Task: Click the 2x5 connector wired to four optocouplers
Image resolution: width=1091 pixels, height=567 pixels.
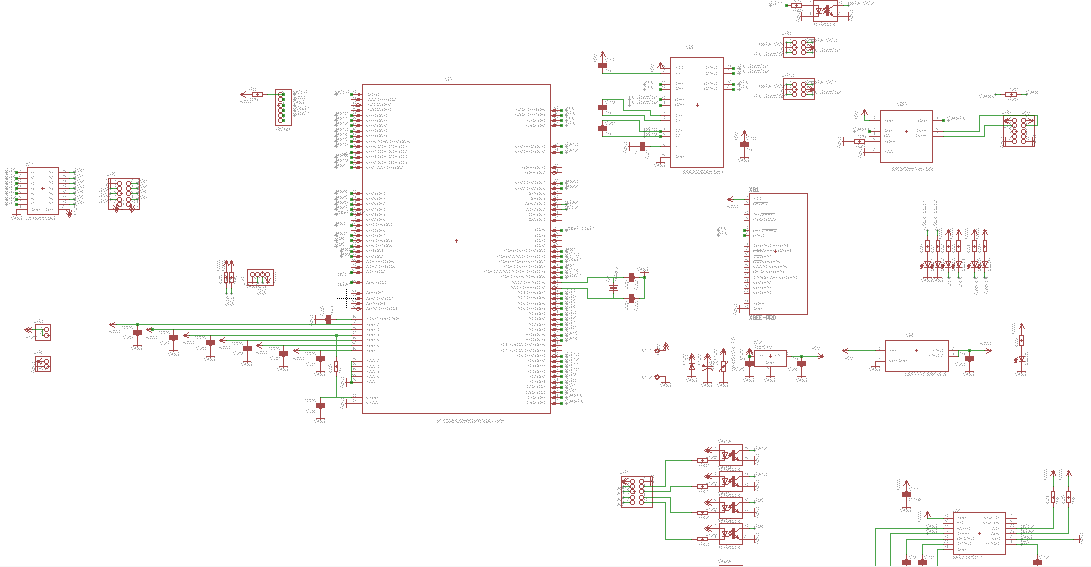Action: click(x=635, y=492)
